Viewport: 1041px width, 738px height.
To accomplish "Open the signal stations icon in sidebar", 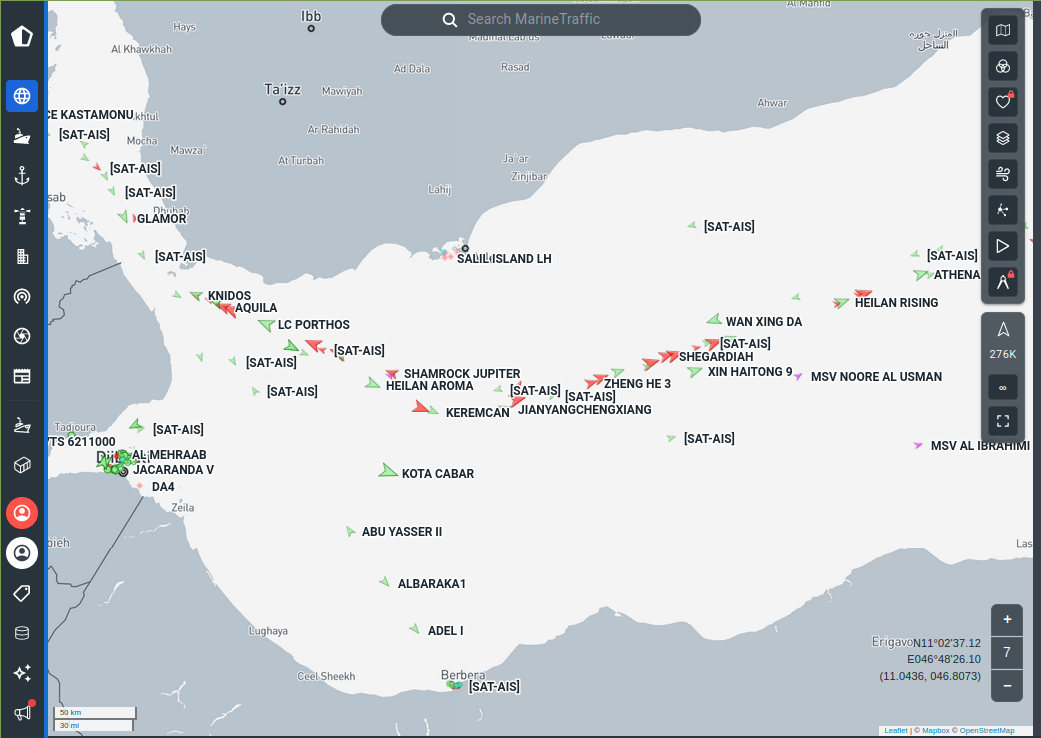I will (x=22, y=296).
